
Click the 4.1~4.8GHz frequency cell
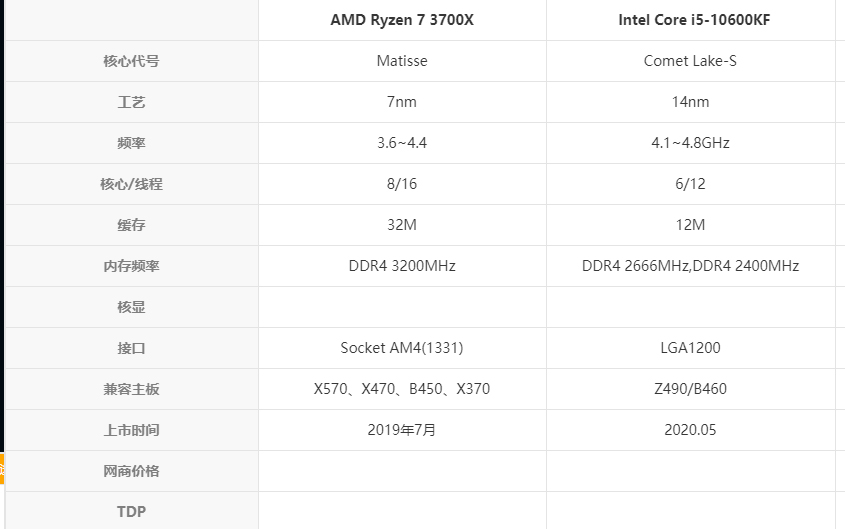click(690, 143)
